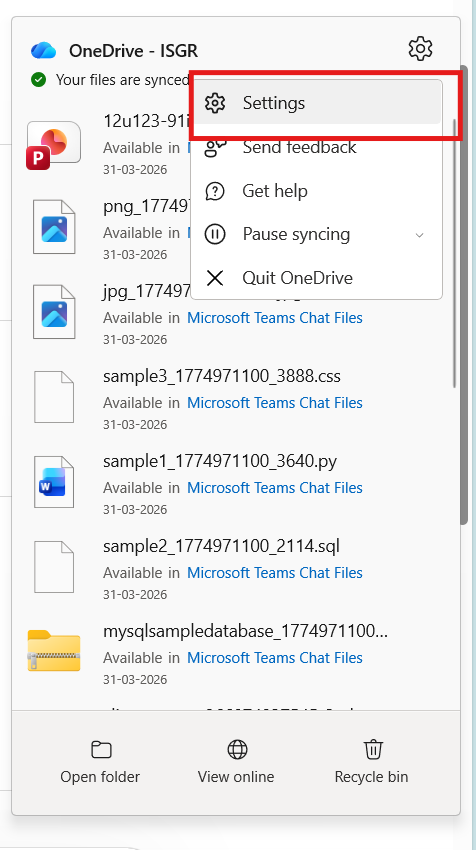Choose Quit OneDrive from menu
The image size is (476, 850).
pyautogui.click(x=318, y=278)
